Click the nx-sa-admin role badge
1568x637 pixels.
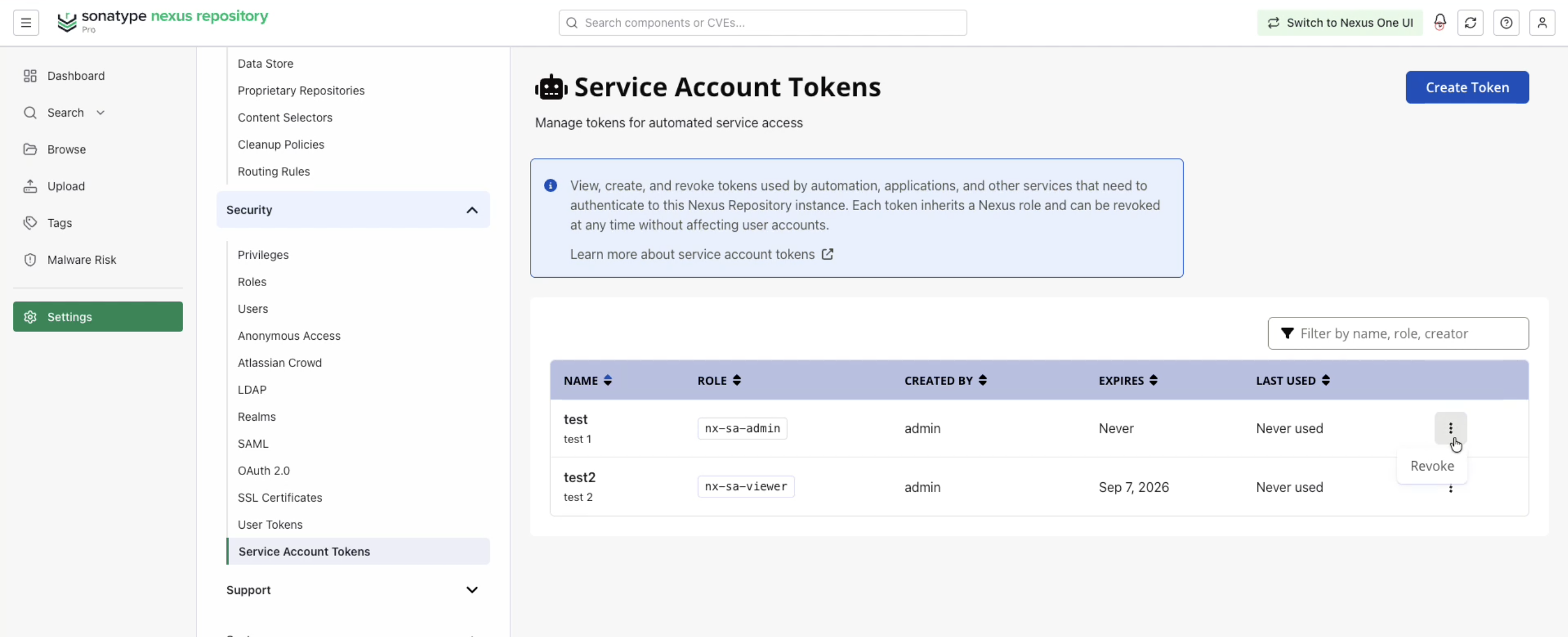742,428
